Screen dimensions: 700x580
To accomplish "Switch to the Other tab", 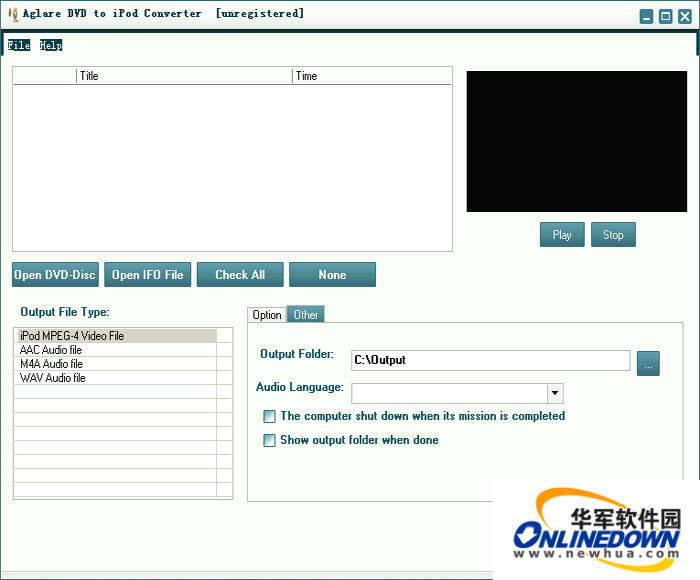I will click(306, 314).
